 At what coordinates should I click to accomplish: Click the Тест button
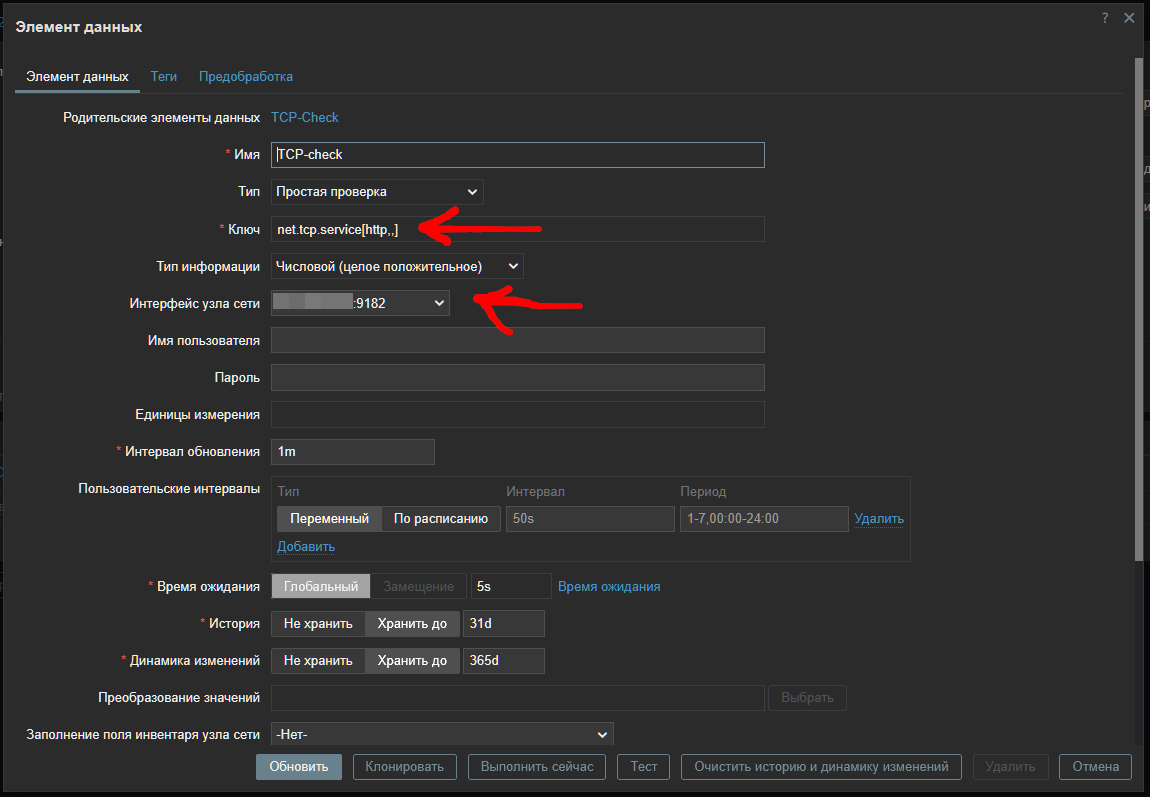point(644,766)
